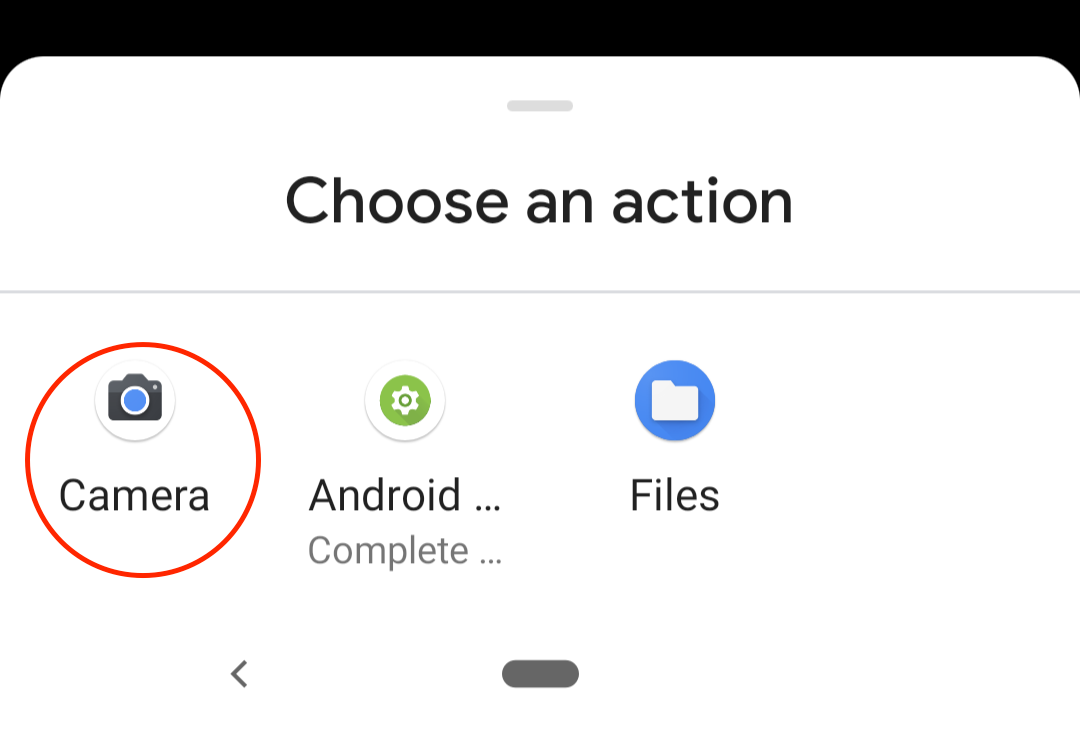The width and height of the screenshot is (1080, 739).
Task: Select the Camera text label
Action: 134,495
